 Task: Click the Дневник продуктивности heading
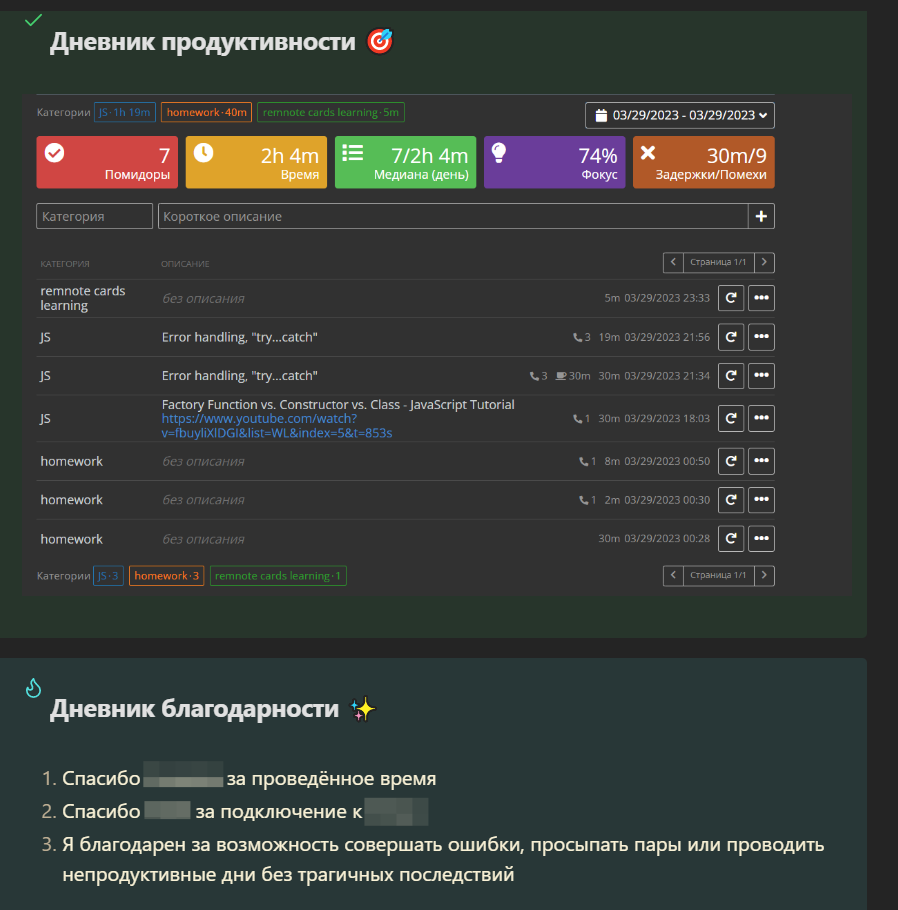coord(203,42)
